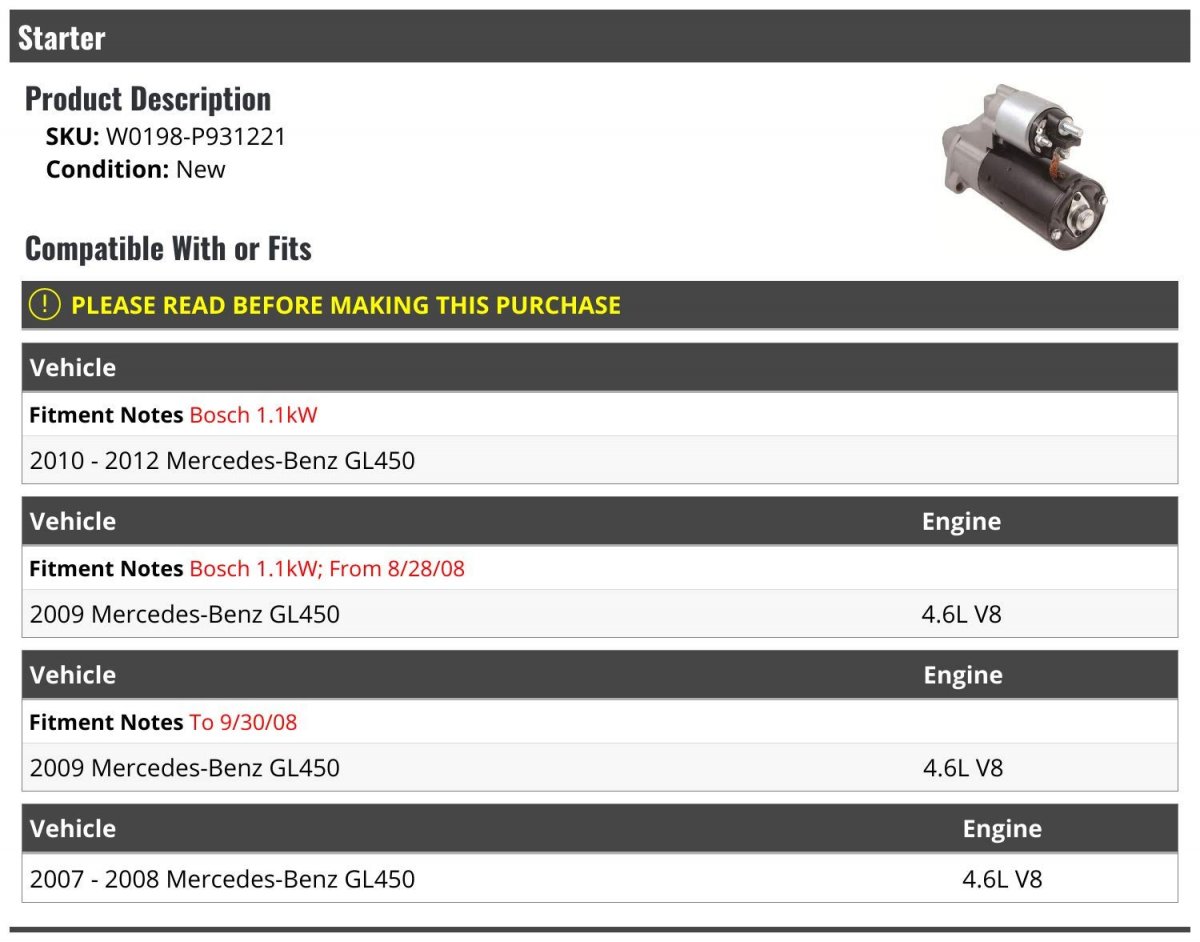This screenshot has height=942, width=1200.
Task: Click Engine header above the From 8/28/08 note
Action: click(x=961, y=521)
